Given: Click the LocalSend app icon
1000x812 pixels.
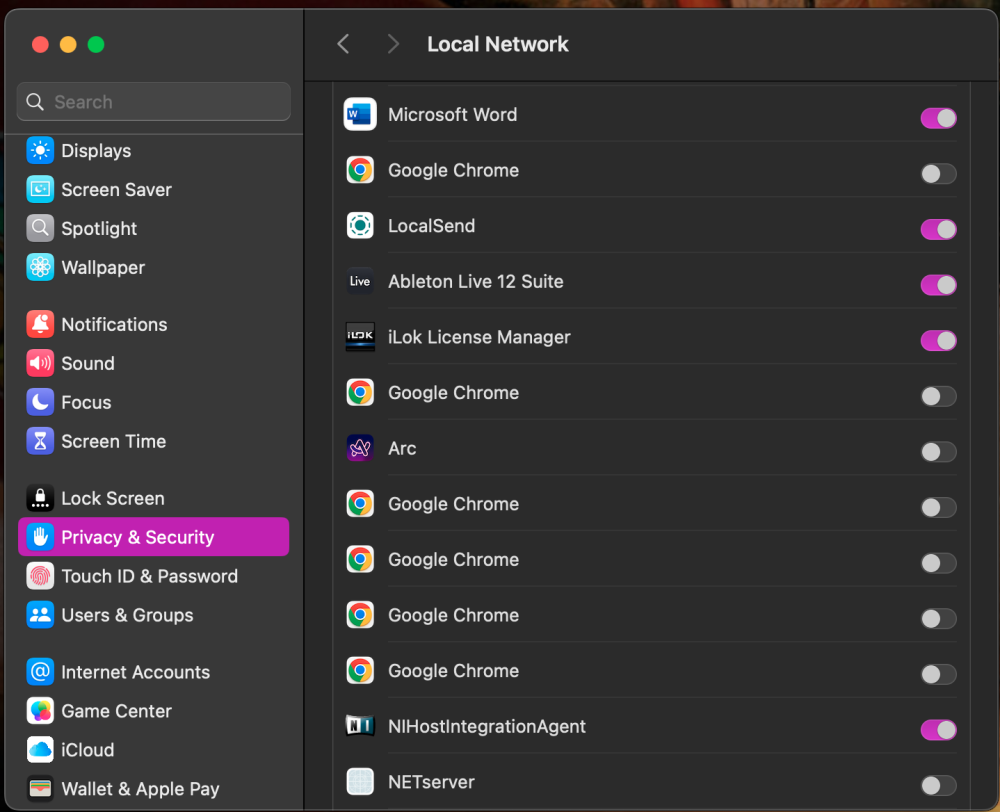Looking at the screenshot, I should point(360,226).
